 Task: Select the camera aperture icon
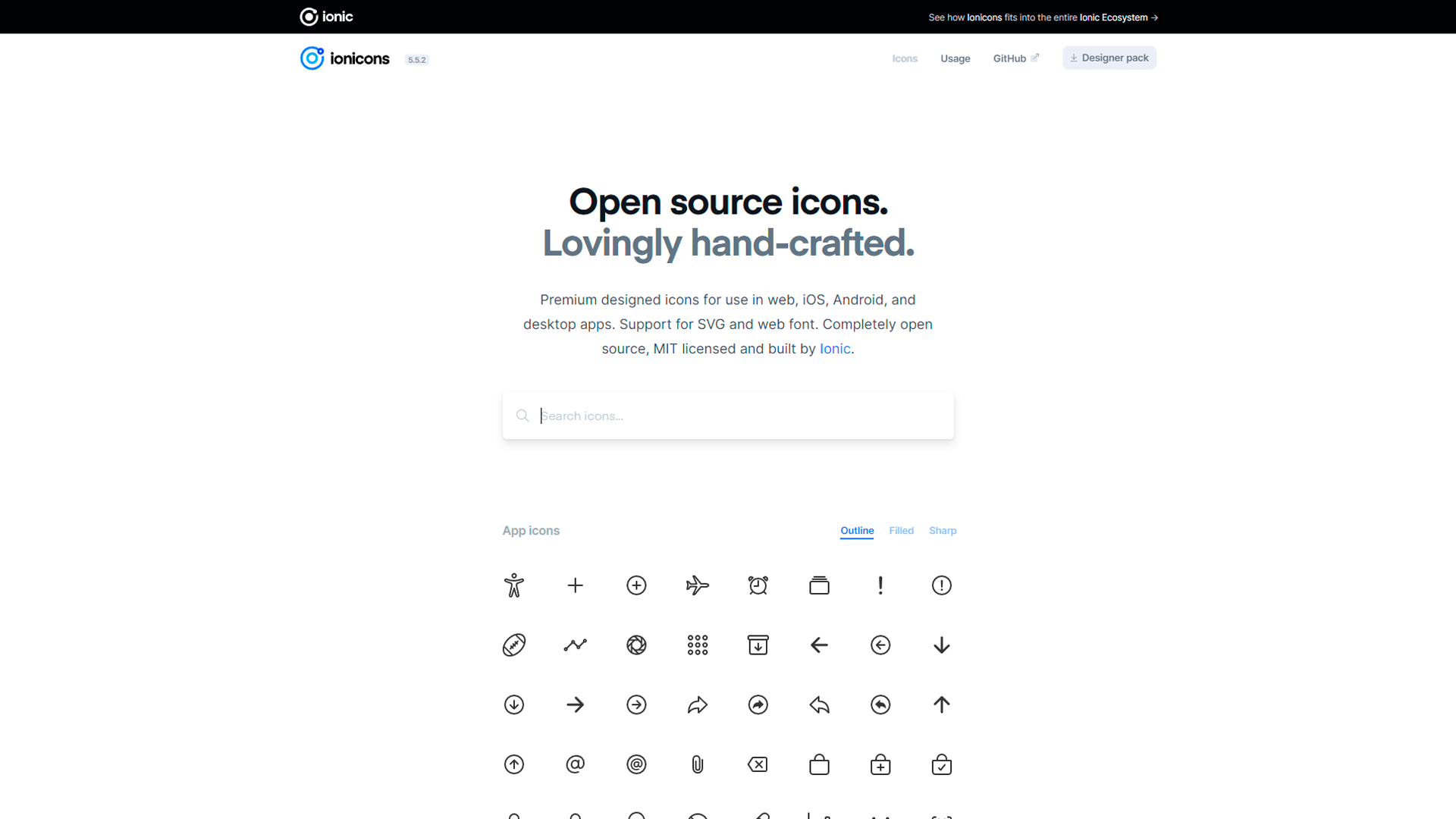(636, 645)
